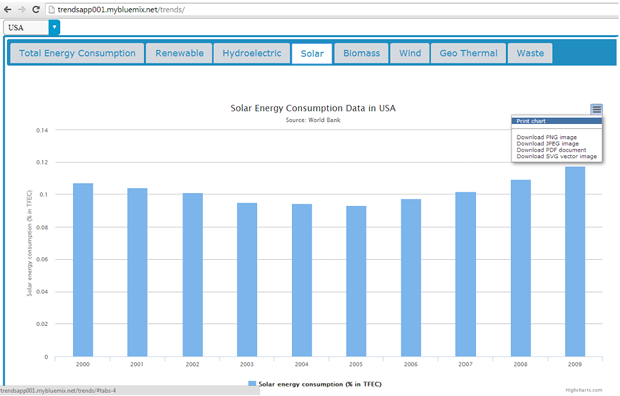Image resolution: width=620 pixels, height=396 pixels.
Task: Choose Download PDF document
Action: click(551, 150)
